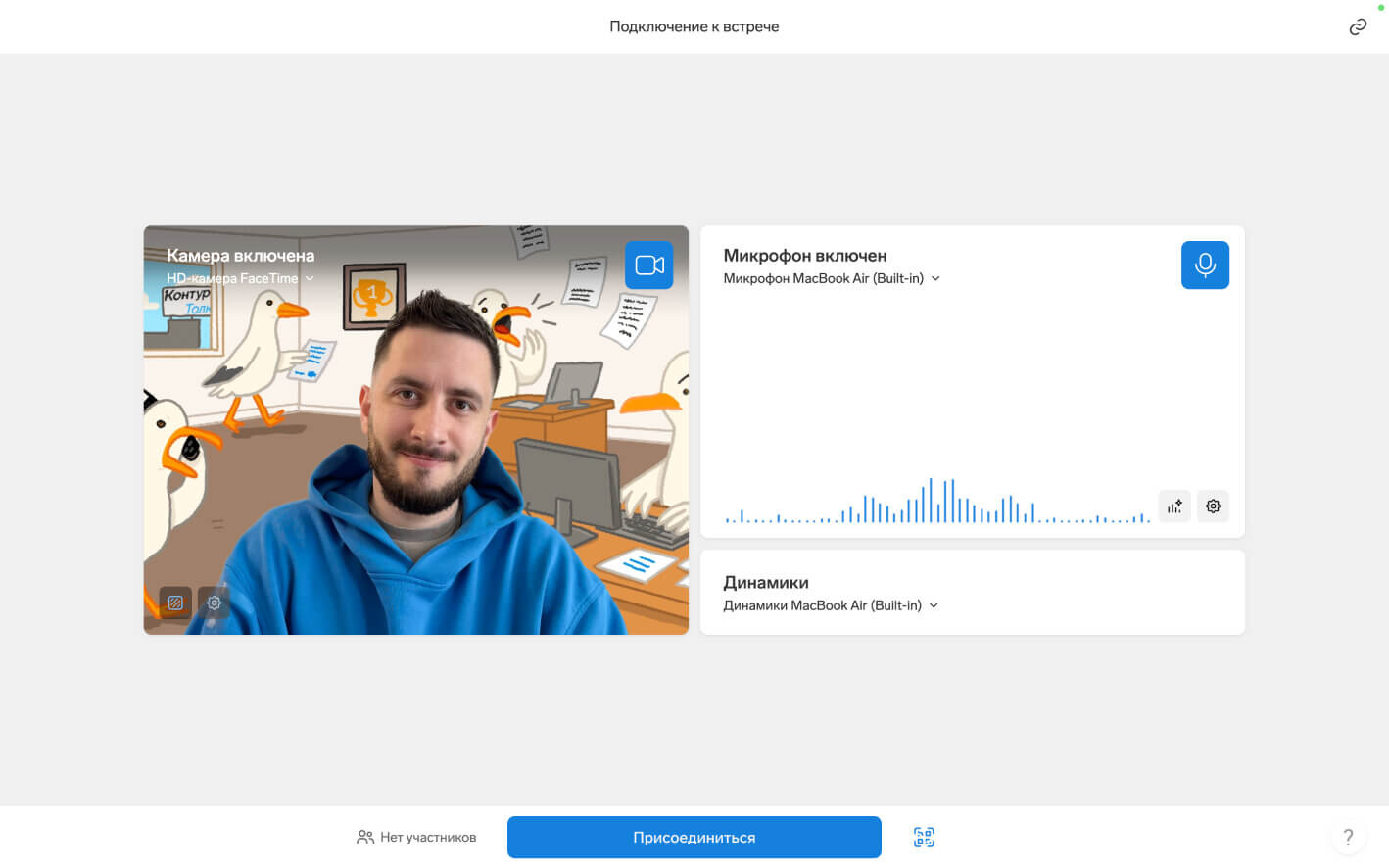Mute the microphone toggle button

(x=1205, y=265)
